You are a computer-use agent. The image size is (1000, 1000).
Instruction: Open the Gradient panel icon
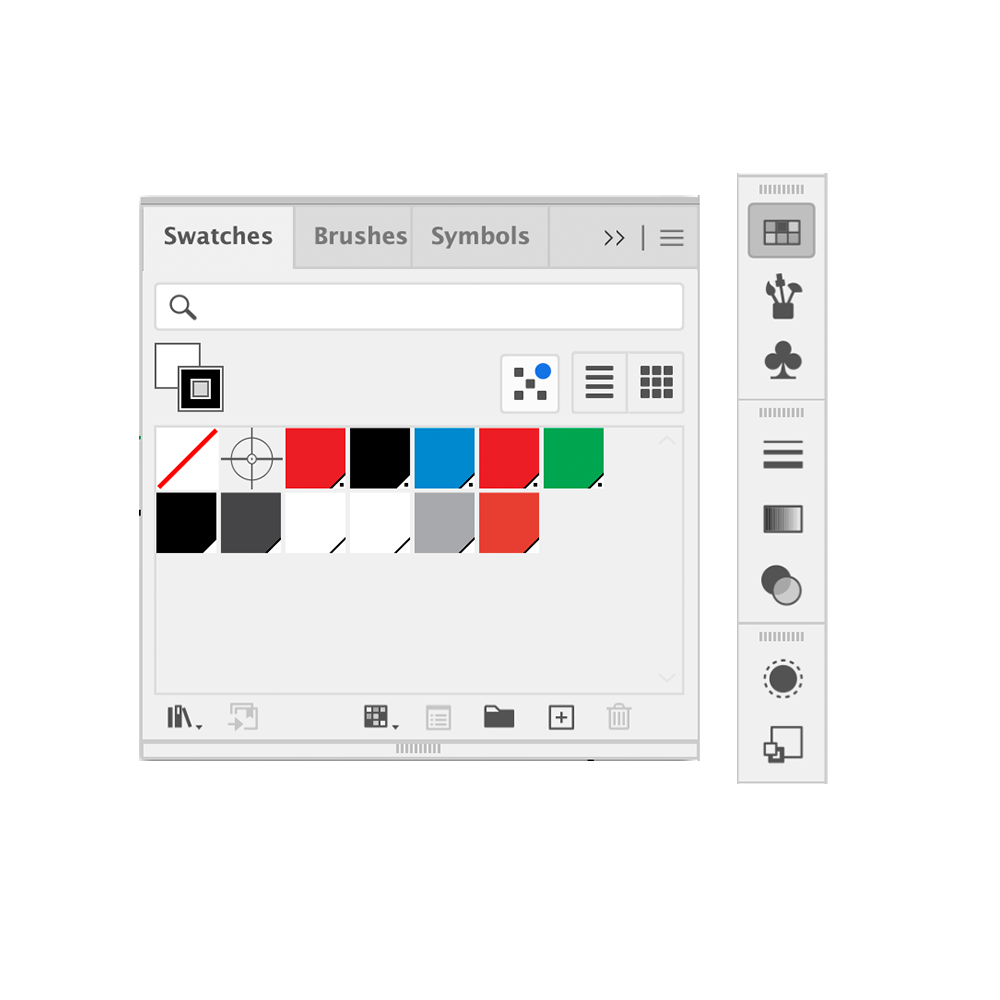tap(783, 518)
